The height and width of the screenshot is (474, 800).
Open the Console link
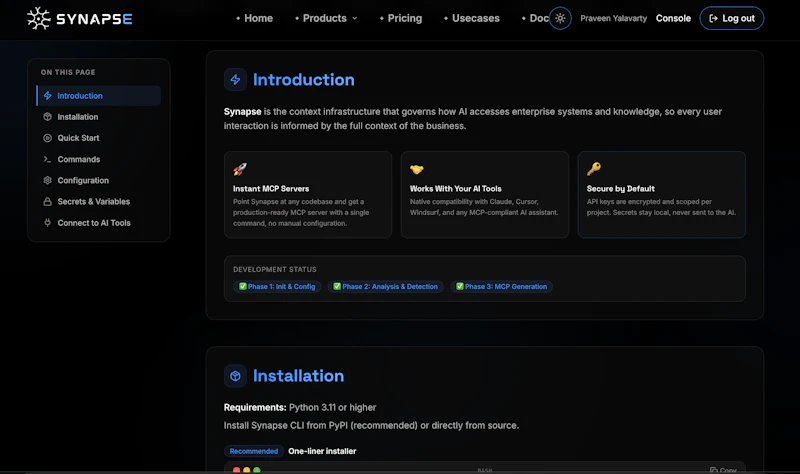click(x=673, y=18)
